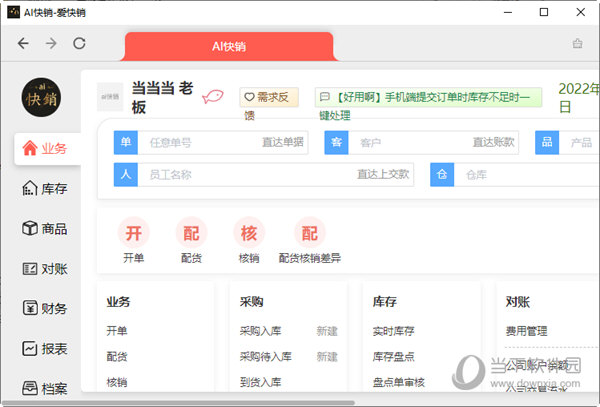
Task: Open the 采购入库 link
Action: coord(261,330)
